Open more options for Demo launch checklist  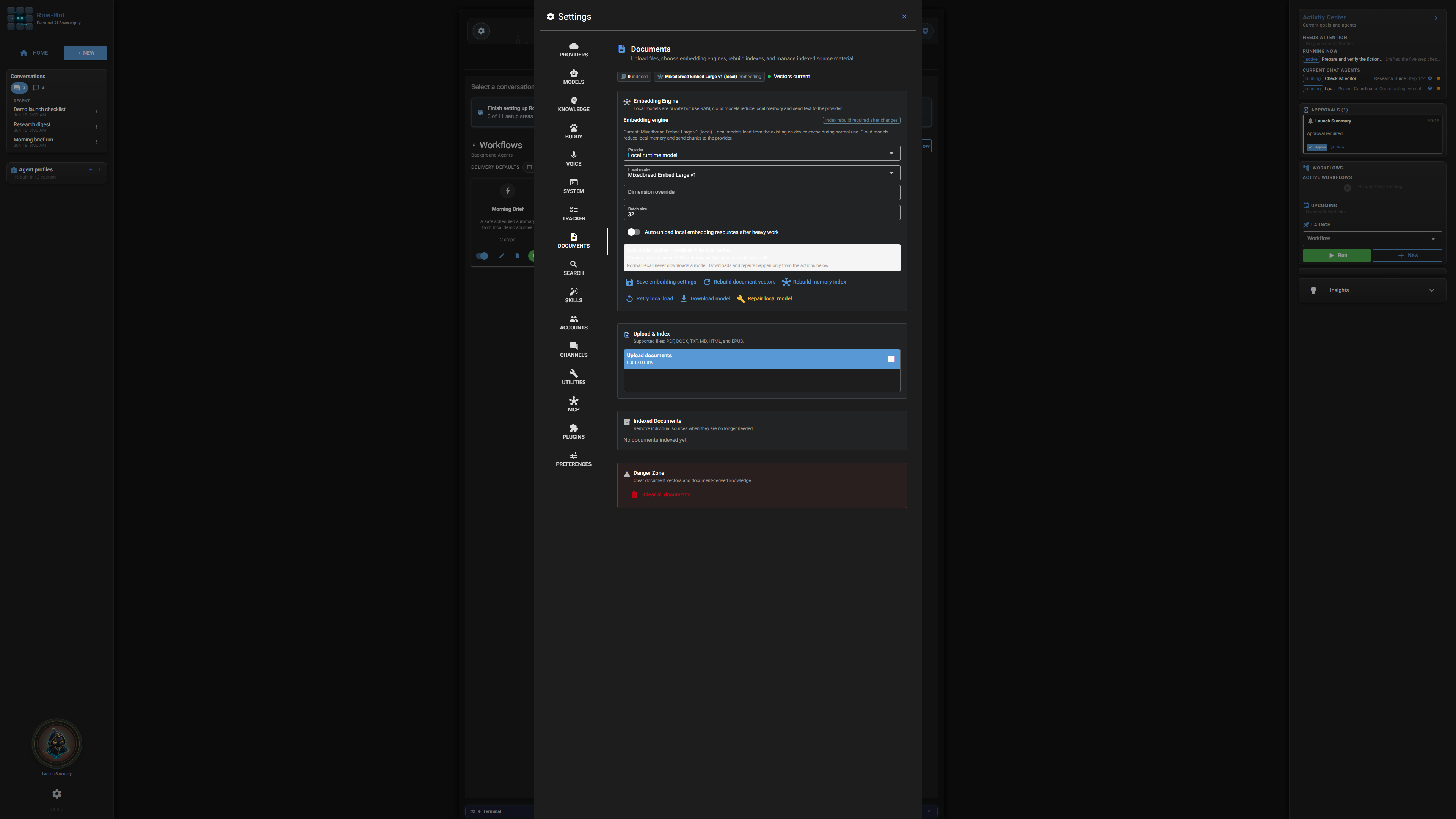pyautogui.click(x=97, y=111)
